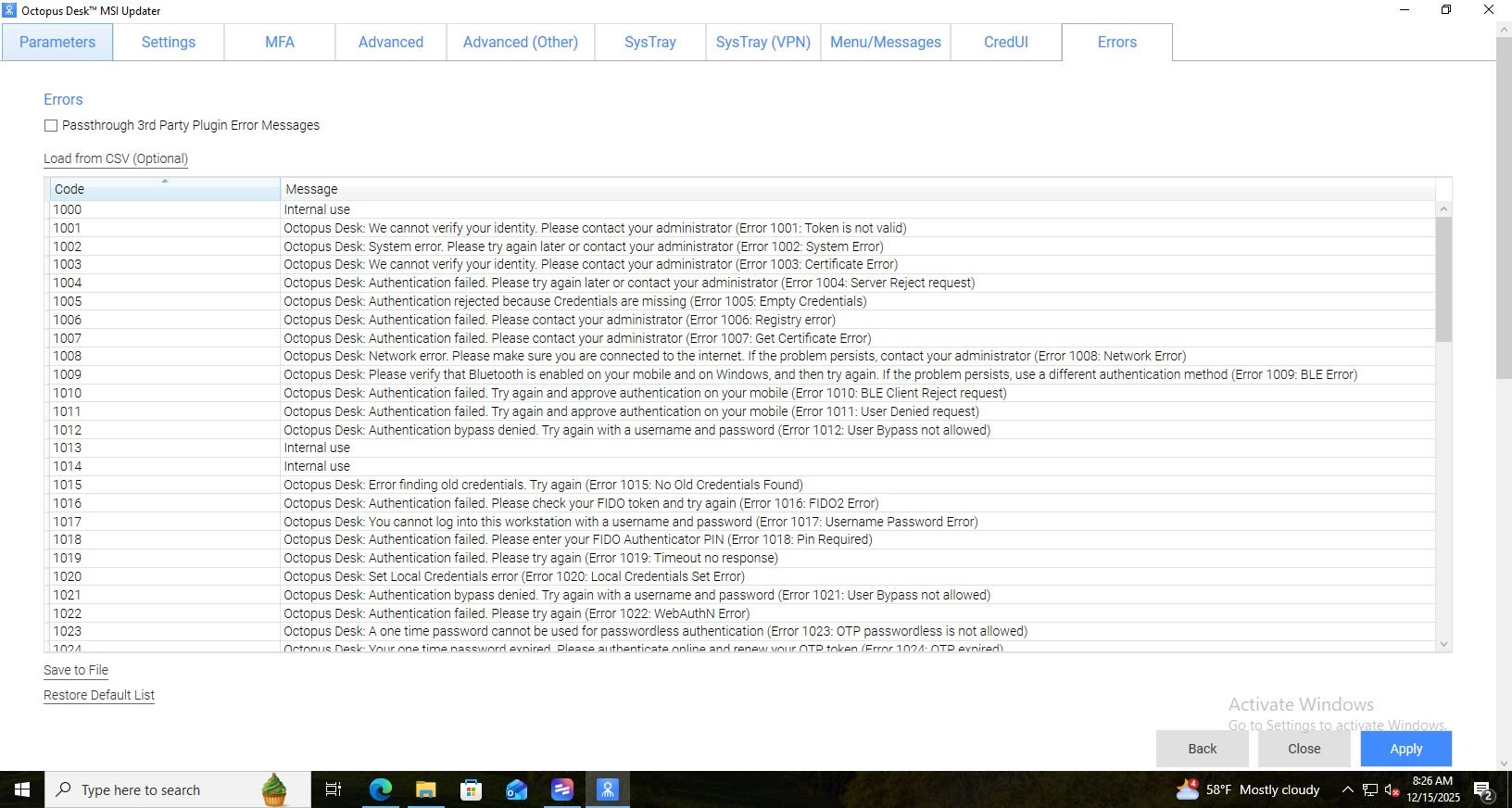Select the 1004 Server Reject request message
Viewport: 1512px width, 808px height.
click(x=629, y=283)
